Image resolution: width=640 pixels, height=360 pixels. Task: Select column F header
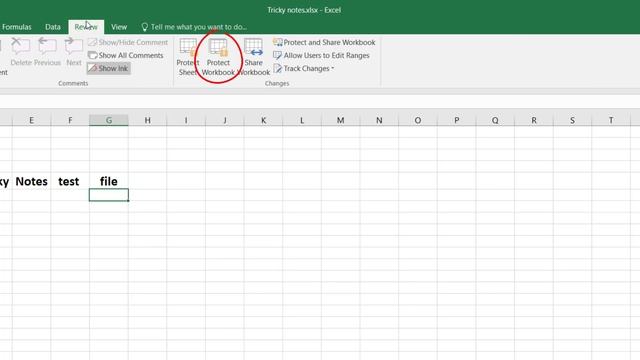70,120
